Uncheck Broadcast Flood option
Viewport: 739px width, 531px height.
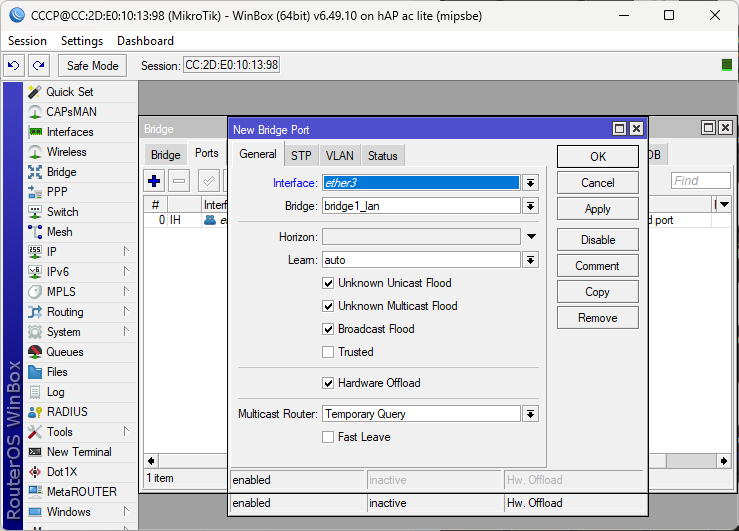click(328, 329)
